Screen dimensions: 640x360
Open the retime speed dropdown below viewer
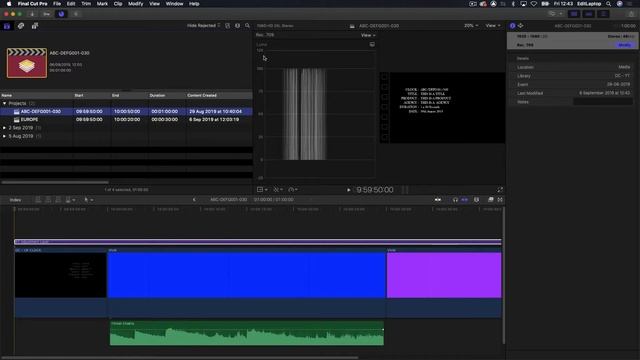(293, 190)
